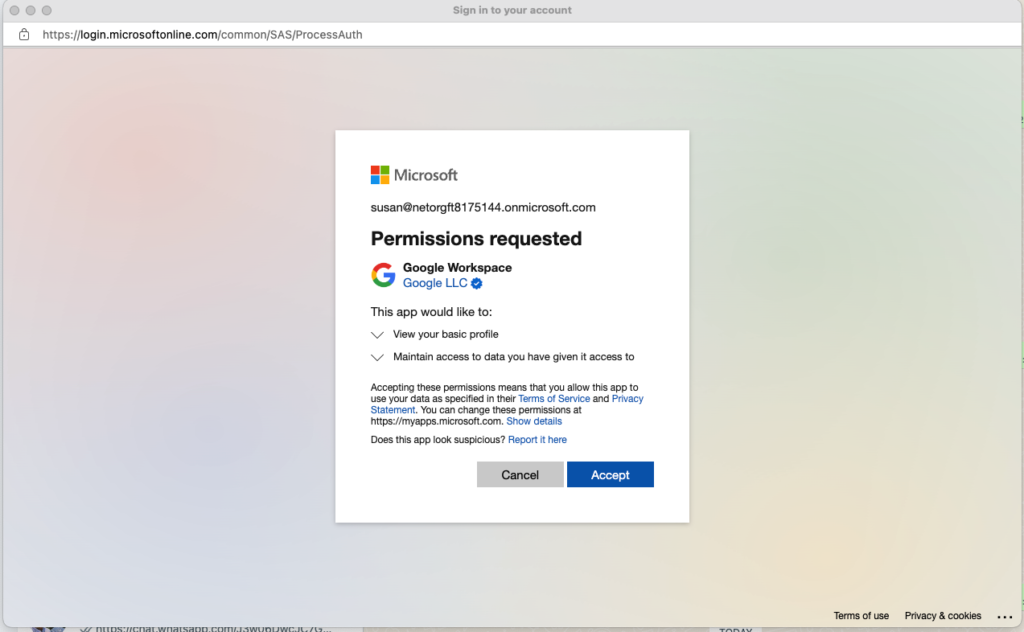Click the login.microsoftonline.com URL field

point(202,35)
